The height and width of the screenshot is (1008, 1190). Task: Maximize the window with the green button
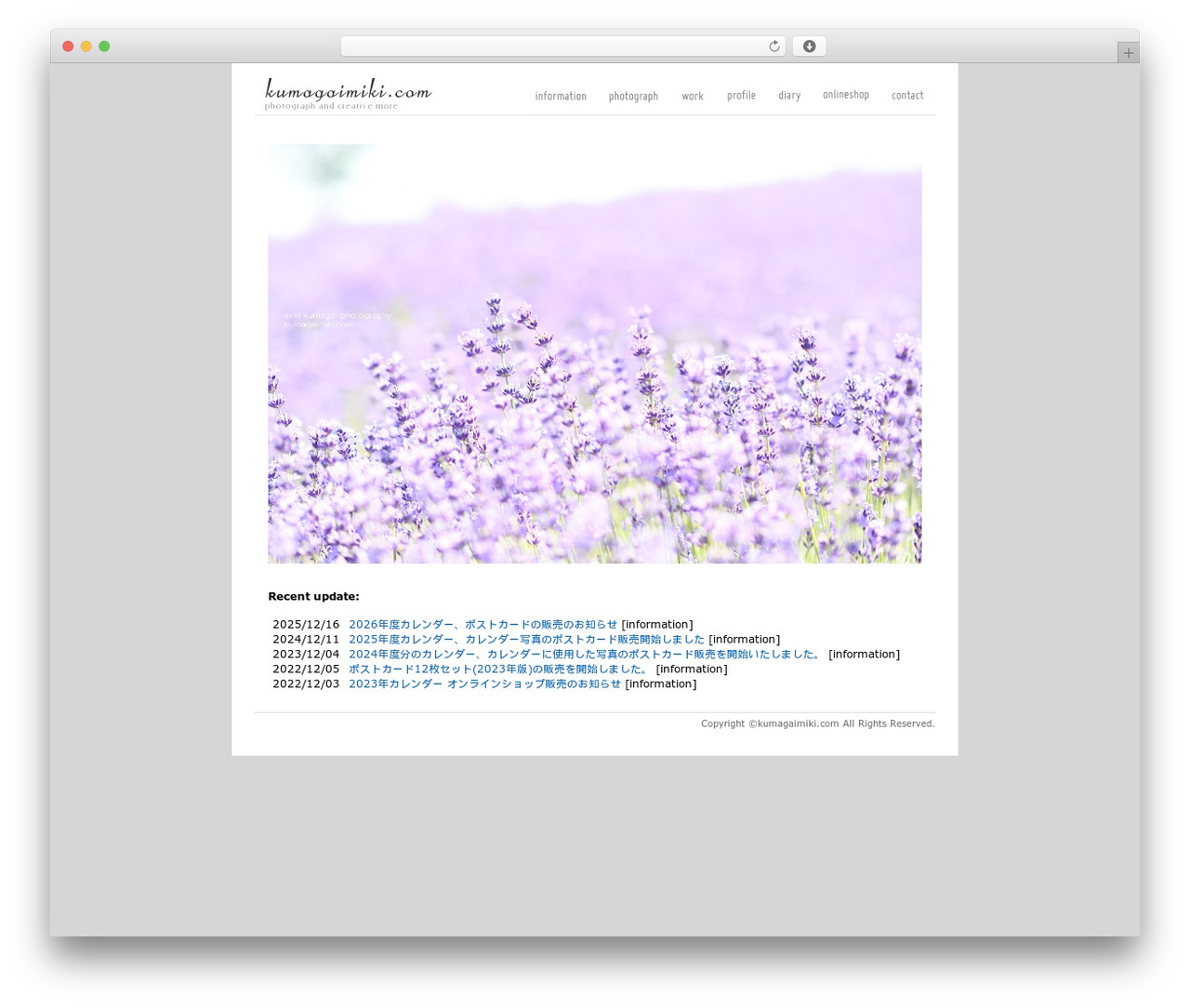(x=104, y=46)
